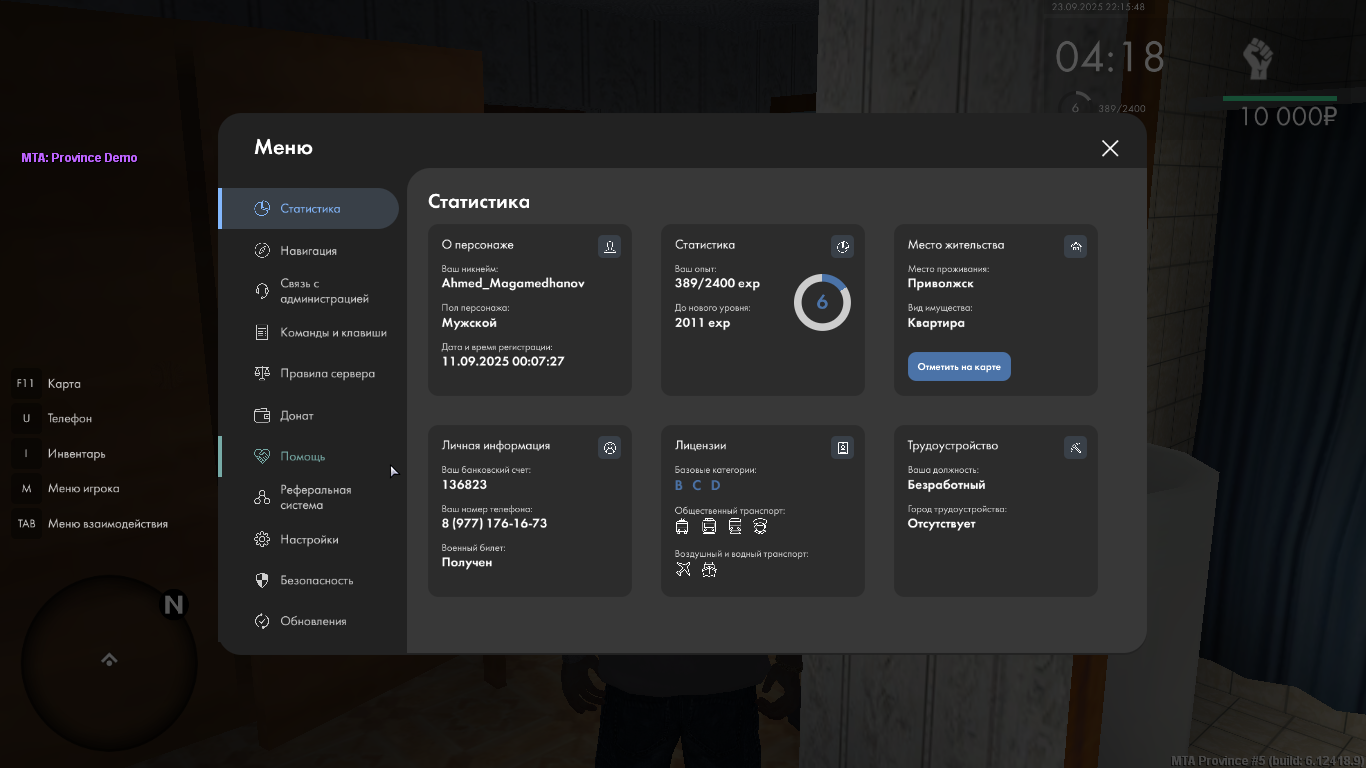Viewport: 1366px width, 768px height.
Task: Open Реферальная система section
Action: click(309, 497)
